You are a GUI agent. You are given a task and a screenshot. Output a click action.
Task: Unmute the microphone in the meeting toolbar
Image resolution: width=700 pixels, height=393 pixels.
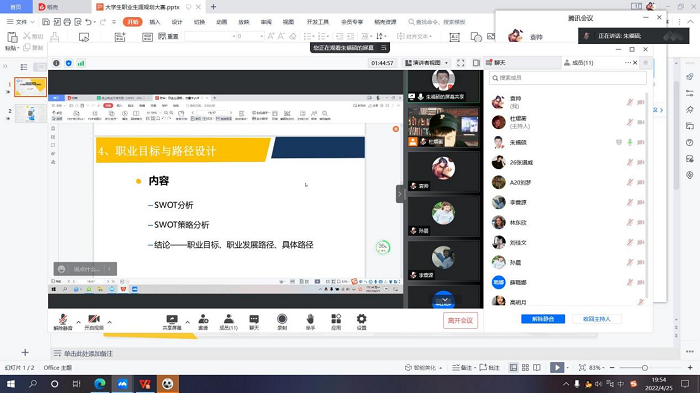63,321
